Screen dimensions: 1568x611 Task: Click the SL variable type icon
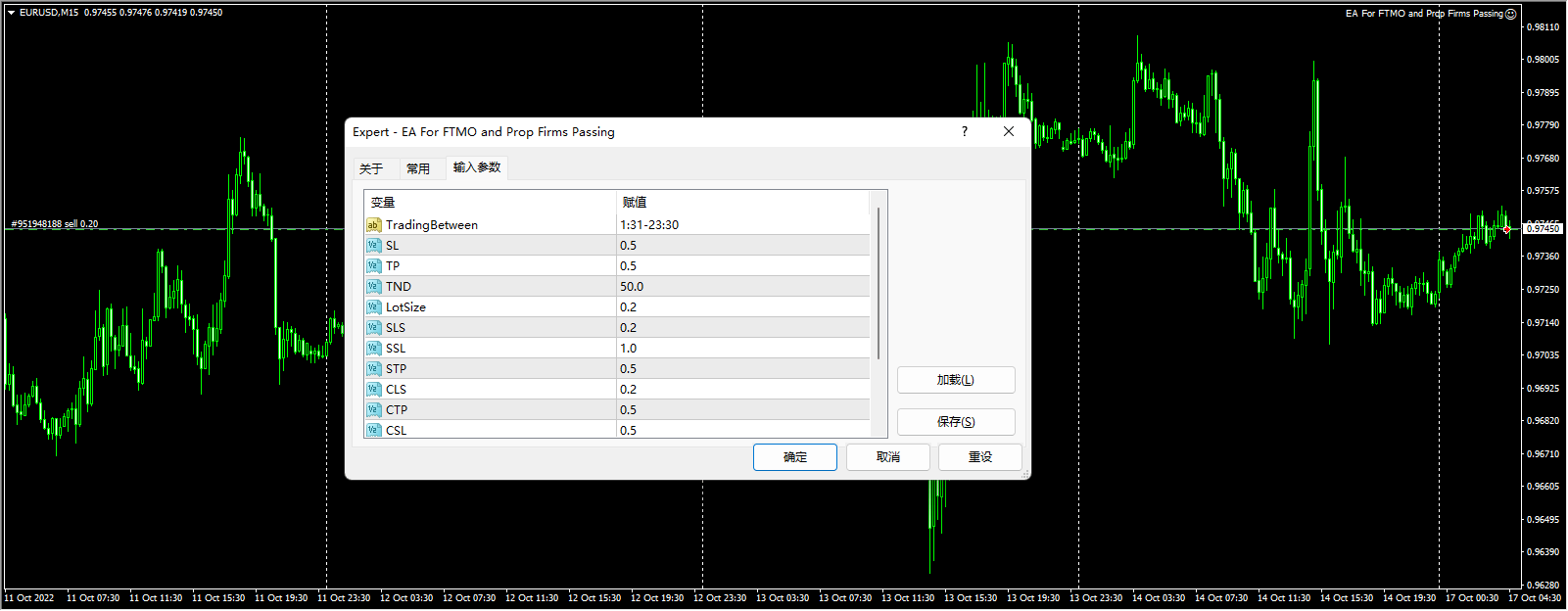pyautogui.click(x=373, y=246)
